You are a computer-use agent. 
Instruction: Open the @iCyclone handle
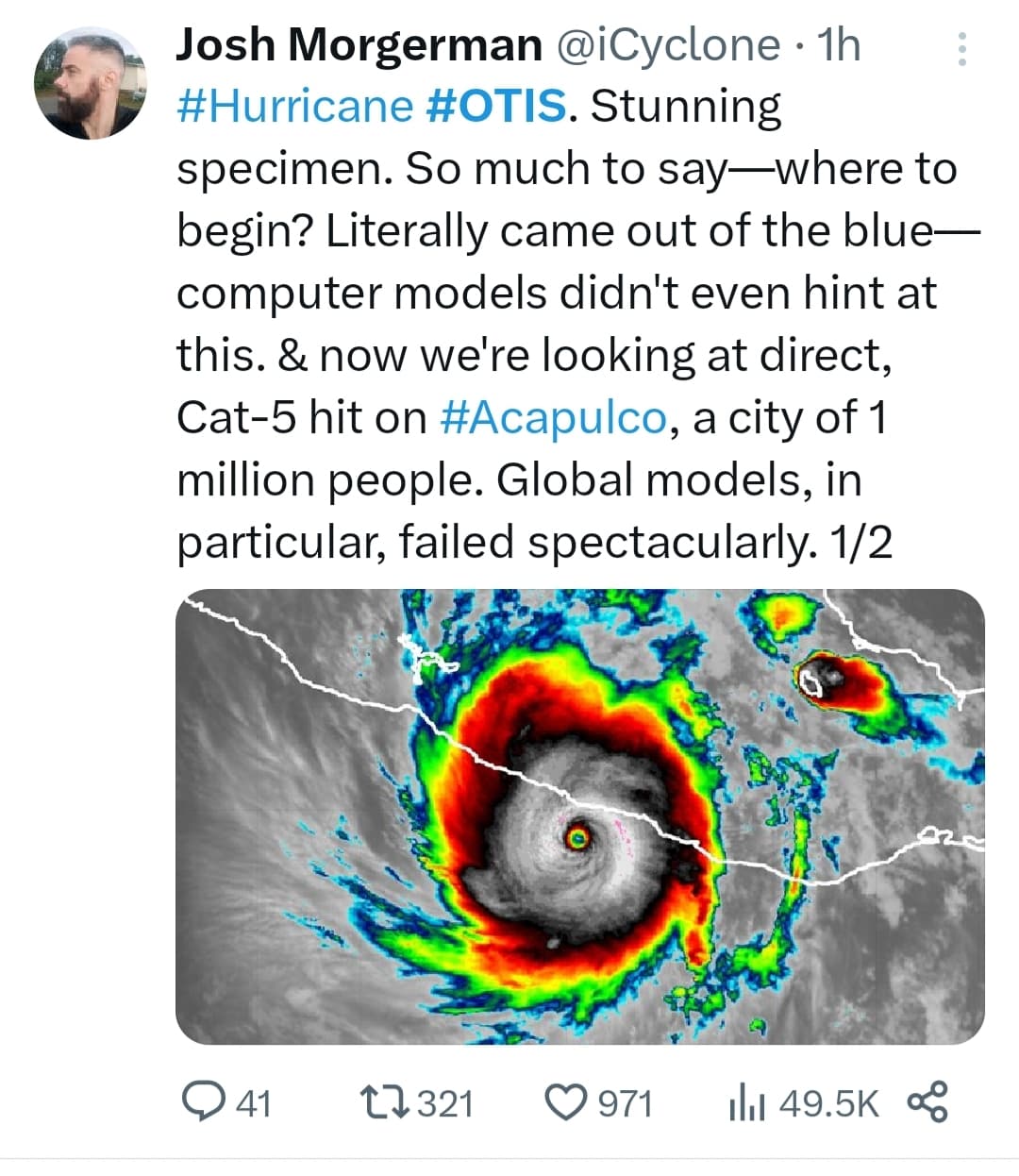[671, 45]
